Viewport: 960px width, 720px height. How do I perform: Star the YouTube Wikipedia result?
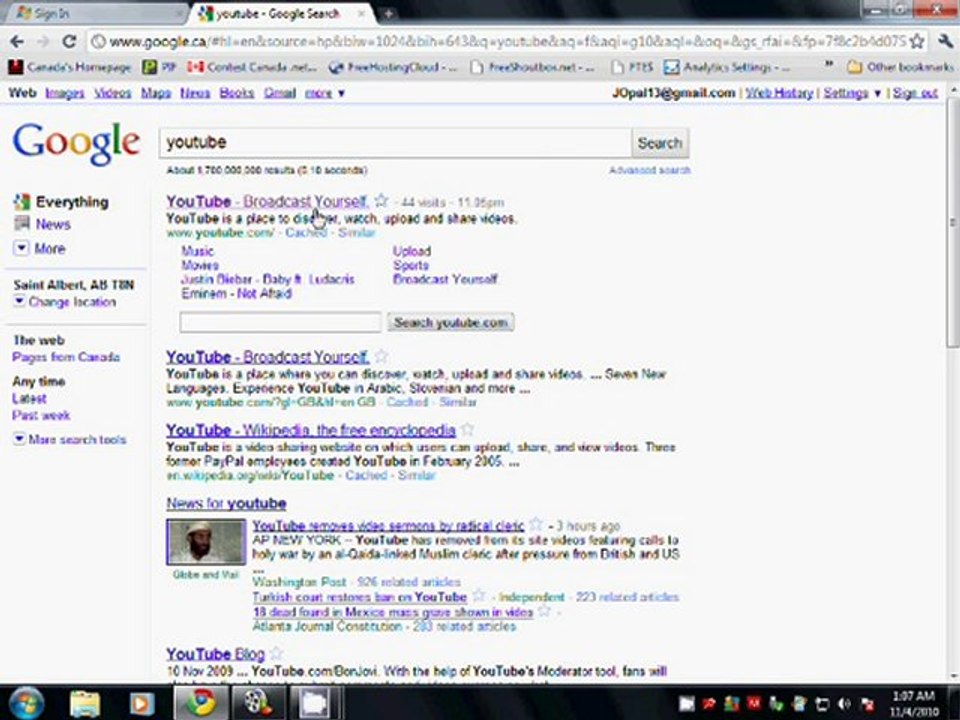tap(467, 429)
